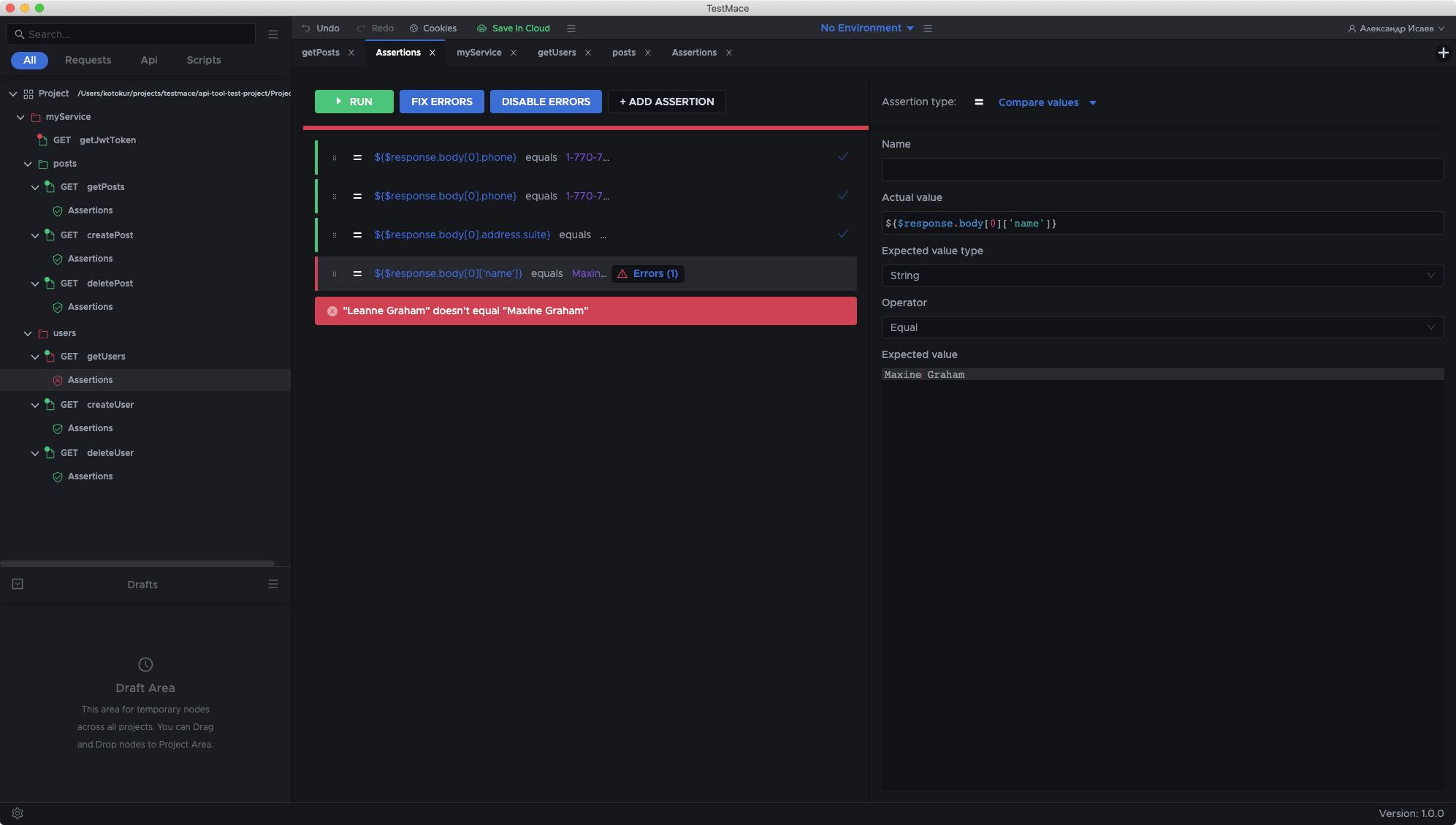The image size is (1456, 825).
Task: Toggle checkmark on first phone assertion
Action: tap(842, 156)
